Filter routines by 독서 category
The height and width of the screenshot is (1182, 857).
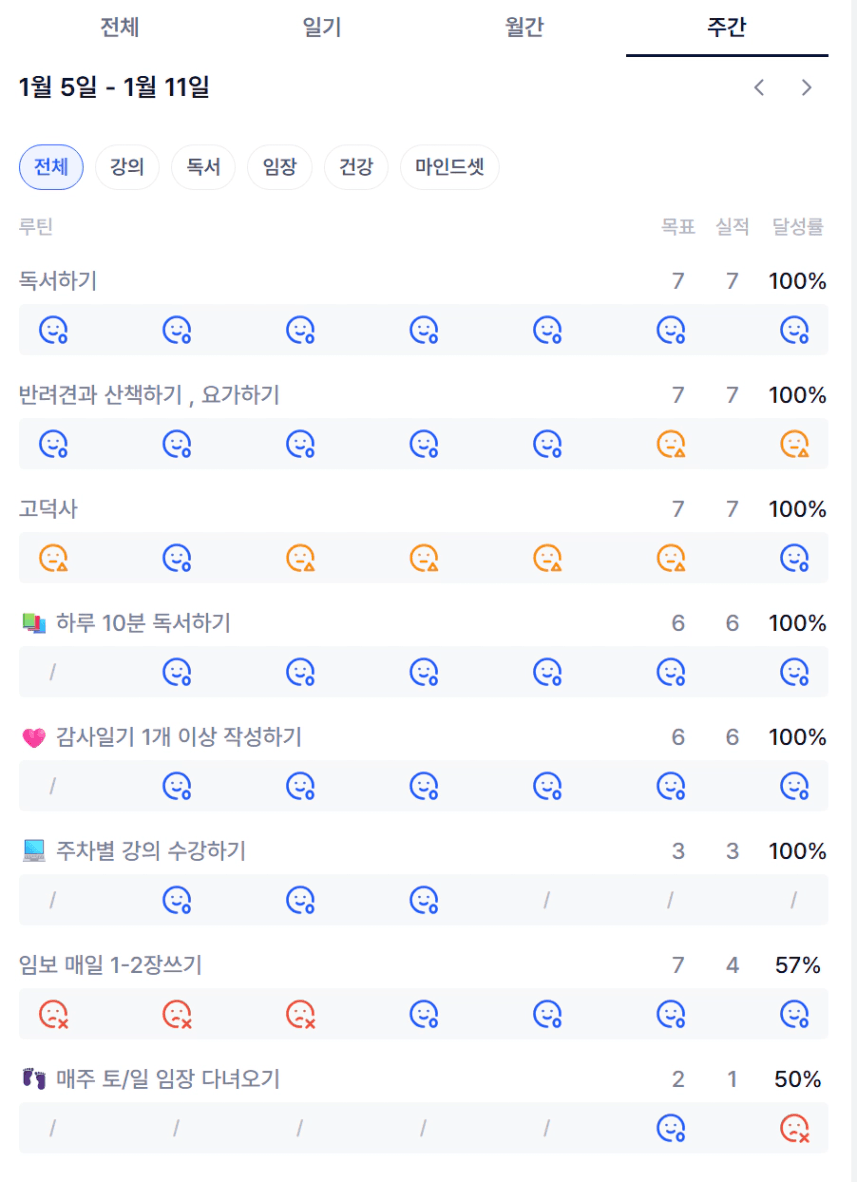click(x=203, y=167)
